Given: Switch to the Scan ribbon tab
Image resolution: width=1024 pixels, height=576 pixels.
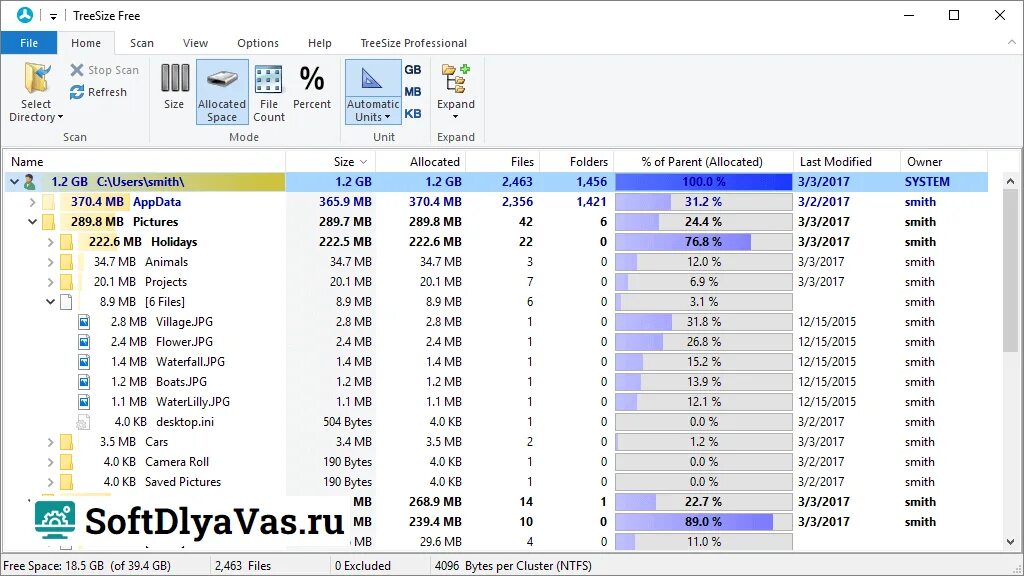Looking at the screenshot, I should click(142, 43).
